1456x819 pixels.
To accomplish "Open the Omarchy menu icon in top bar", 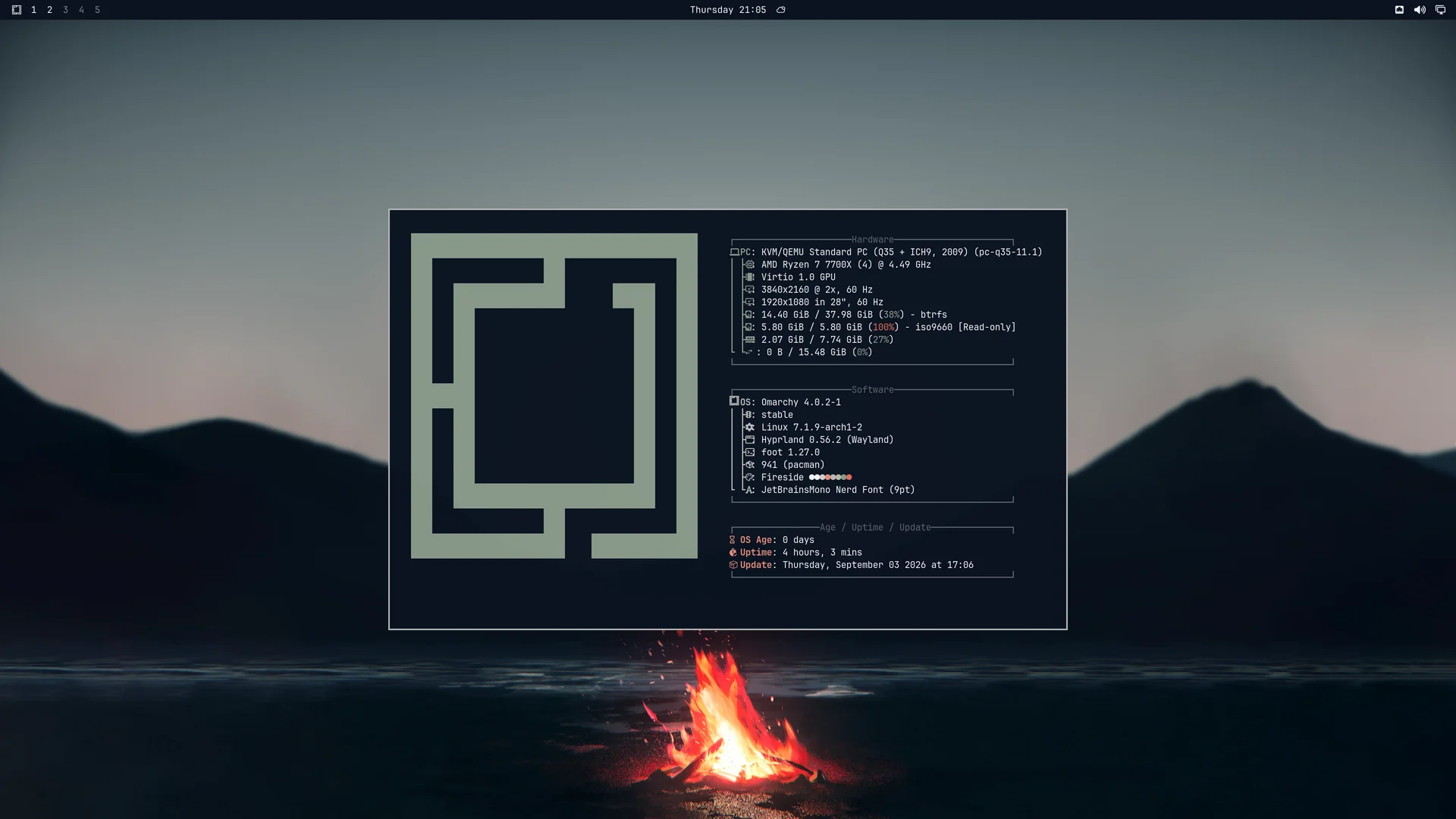I will (17, 10).
